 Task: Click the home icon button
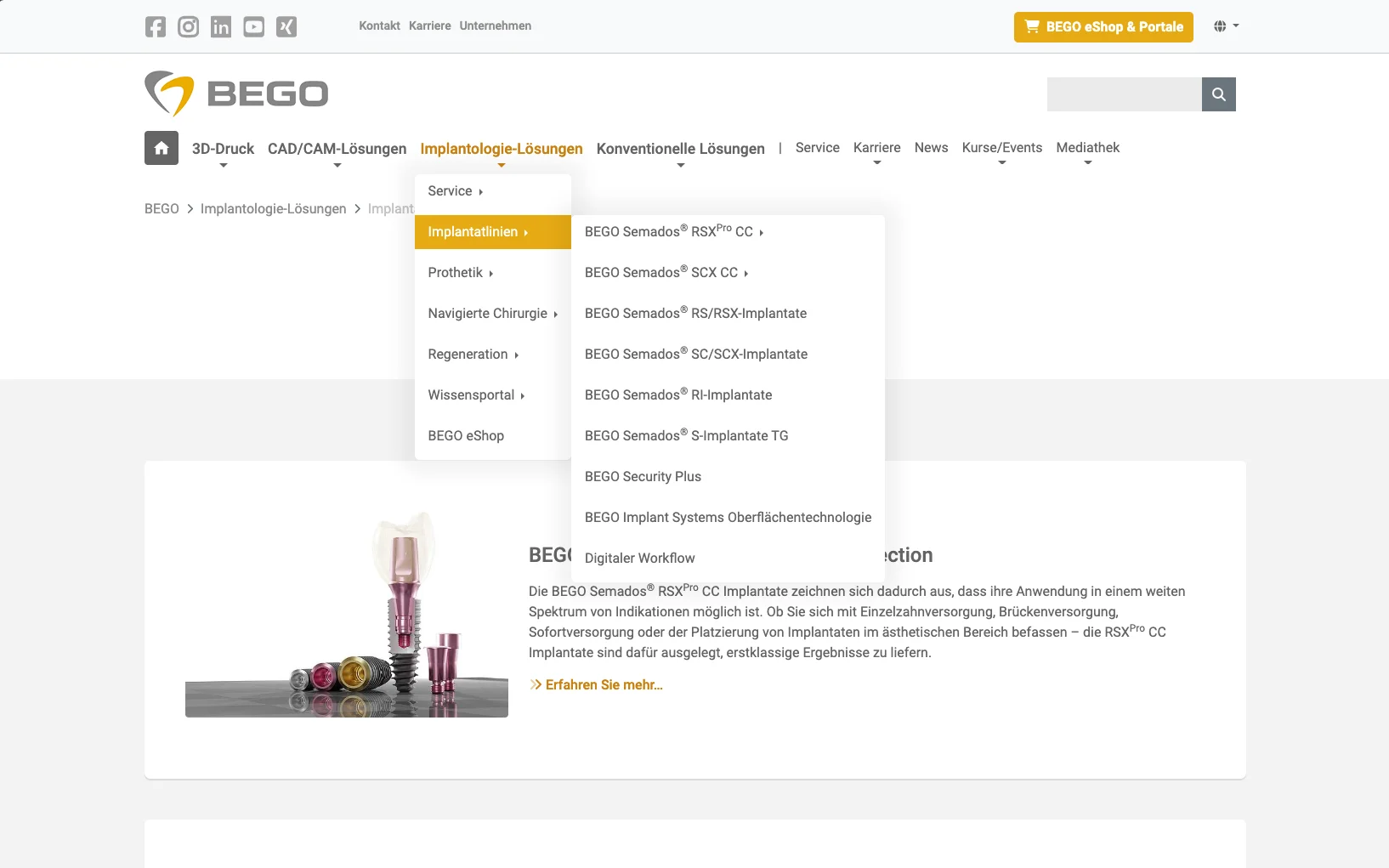tap(162, 148)
